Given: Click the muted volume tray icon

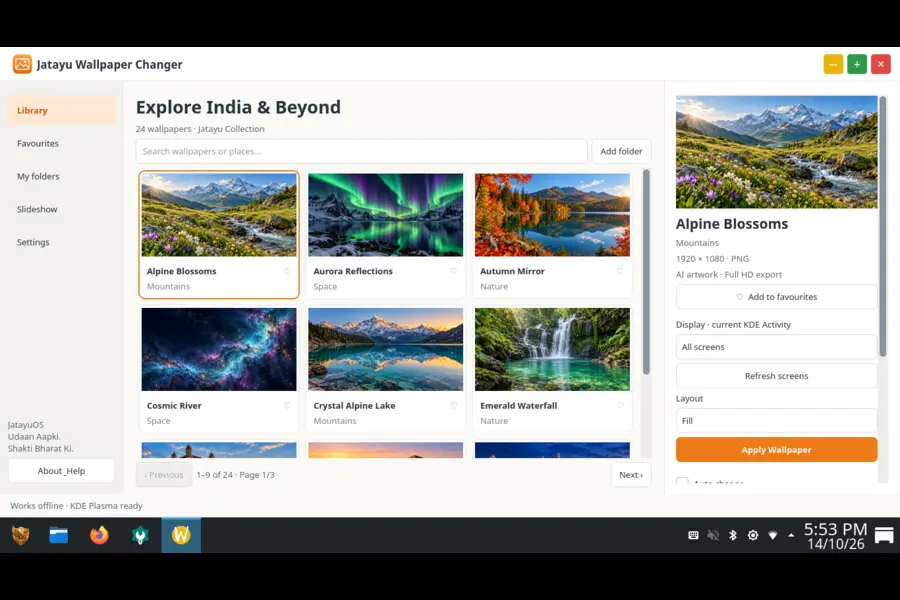Looking at the screenshot, I should (713, 535).
